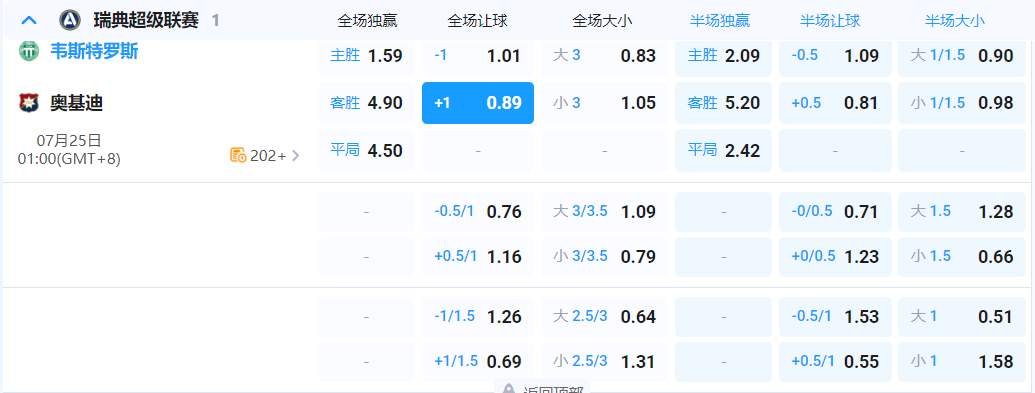Pick half-time +0/0.5 at 1.23
This screenshot has width=1035, height=393.
[836, 256]
